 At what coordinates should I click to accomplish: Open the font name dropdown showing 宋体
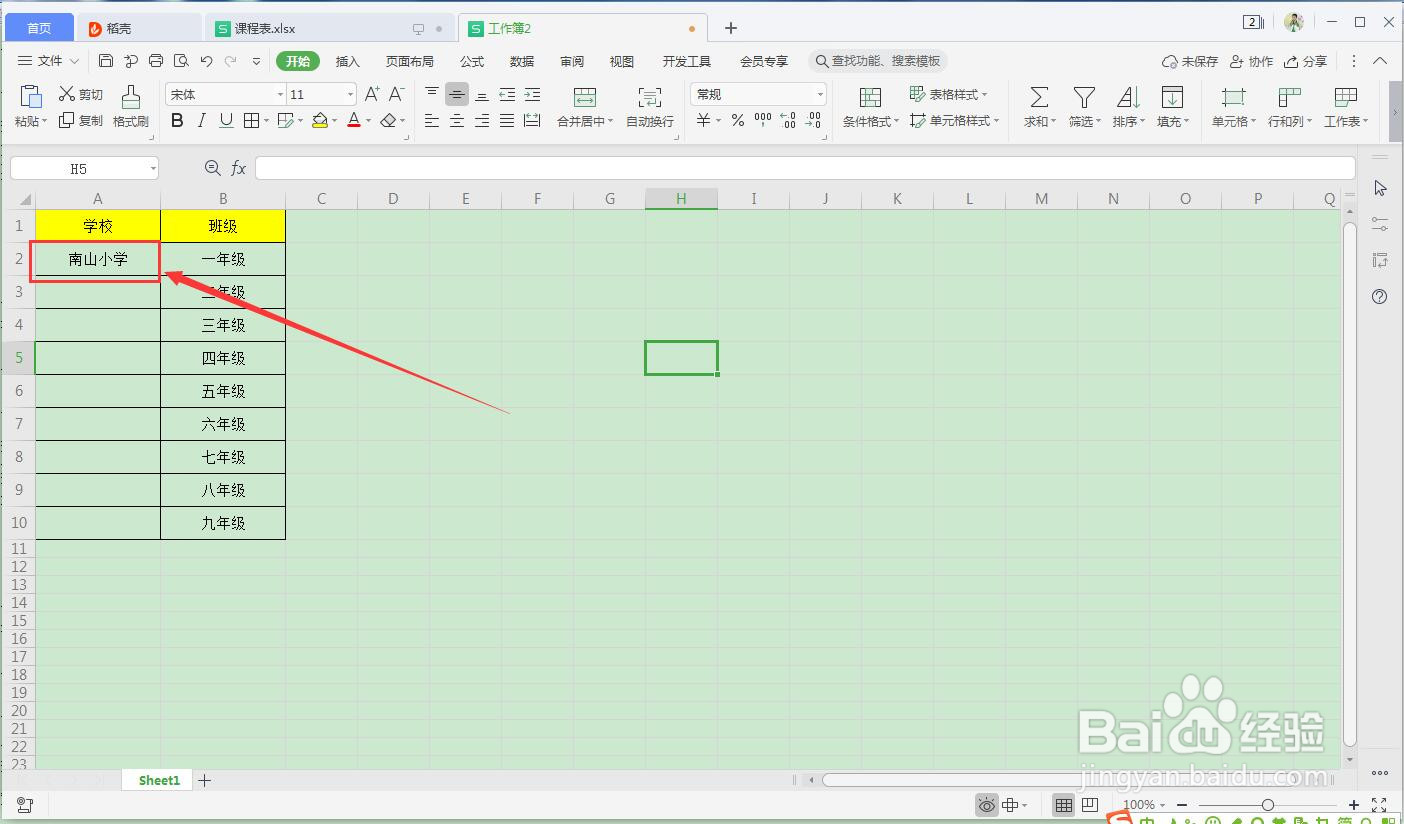[279, 93]
